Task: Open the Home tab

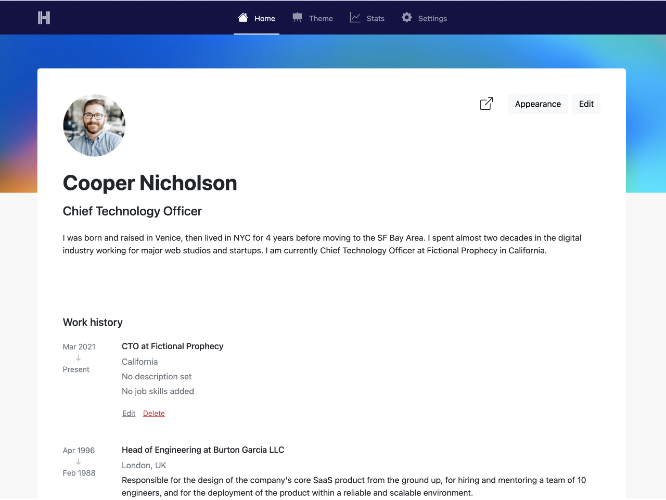Action: coord(257,18)
